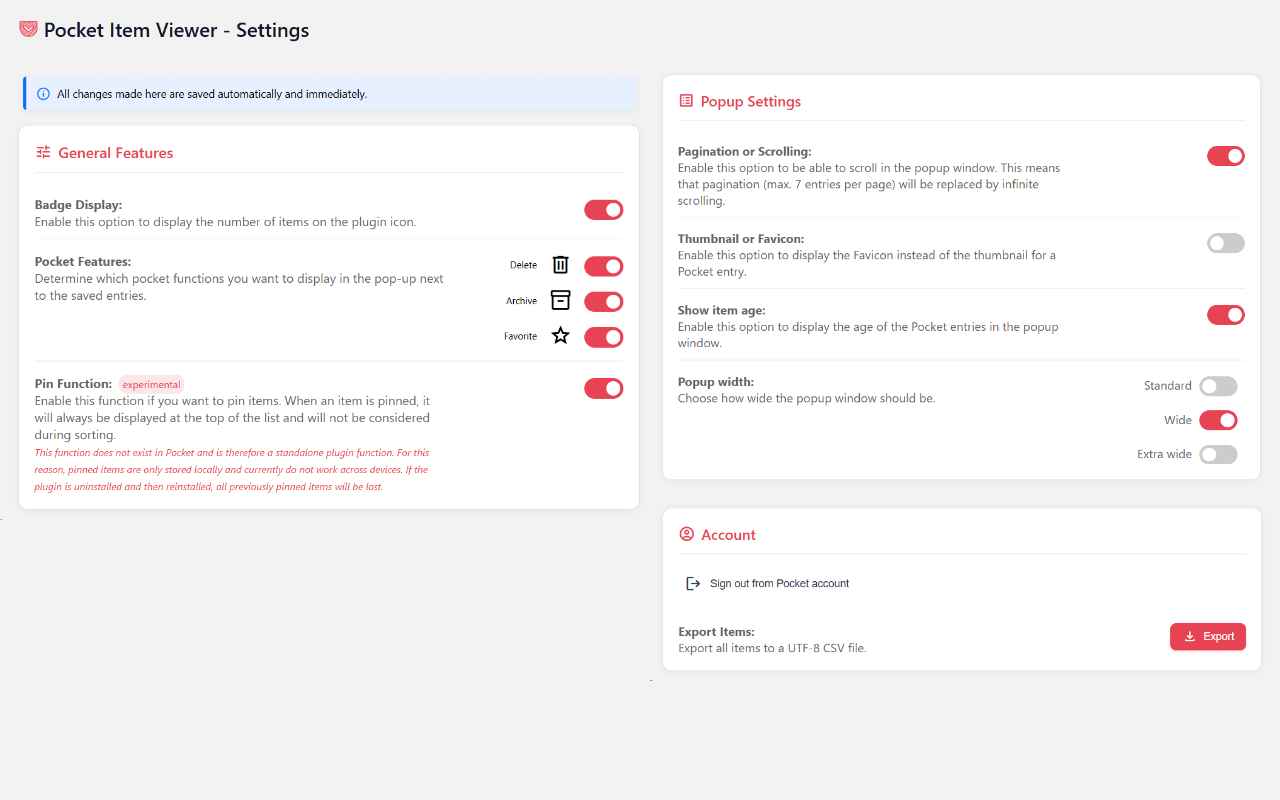
Task: Click the General Features sliders icon
Action: [43, 153]
